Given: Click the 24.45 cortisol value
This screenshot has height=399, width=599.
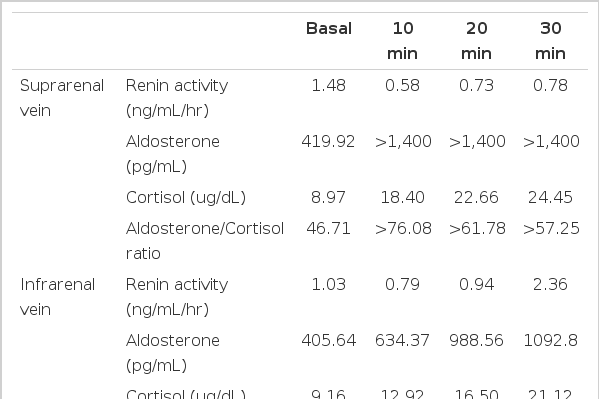Looking at the screenshot, I should [550, 198].
